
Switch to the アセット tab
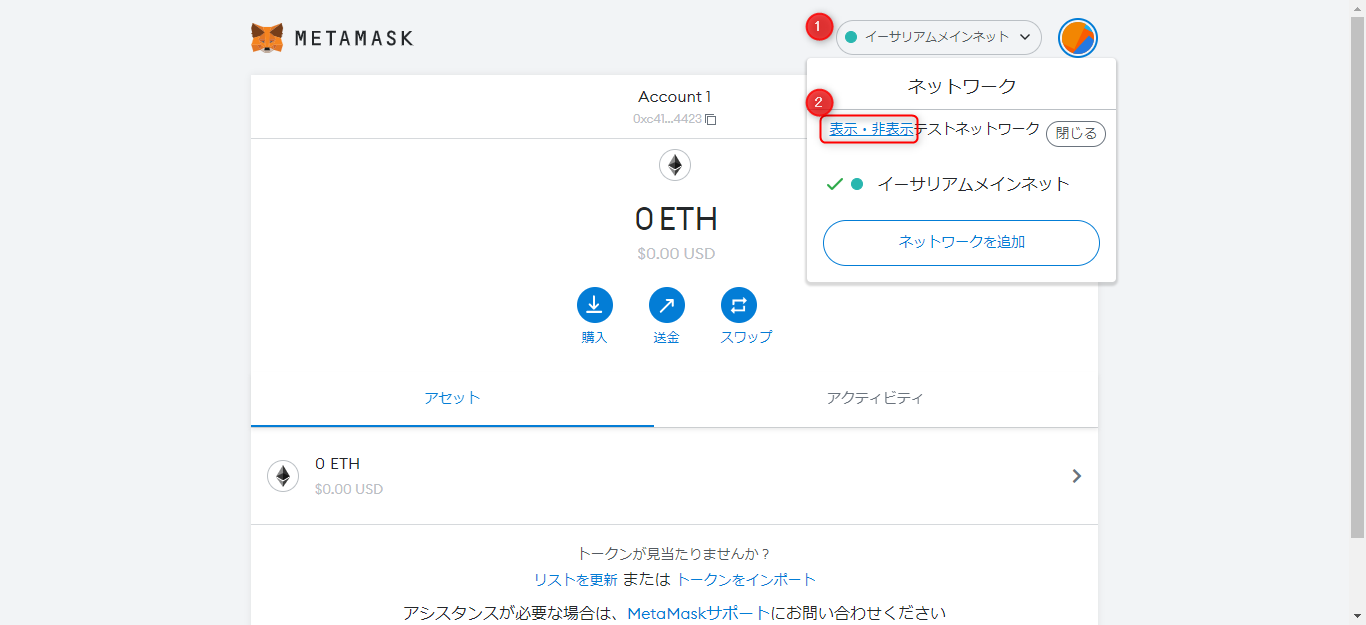452,398
